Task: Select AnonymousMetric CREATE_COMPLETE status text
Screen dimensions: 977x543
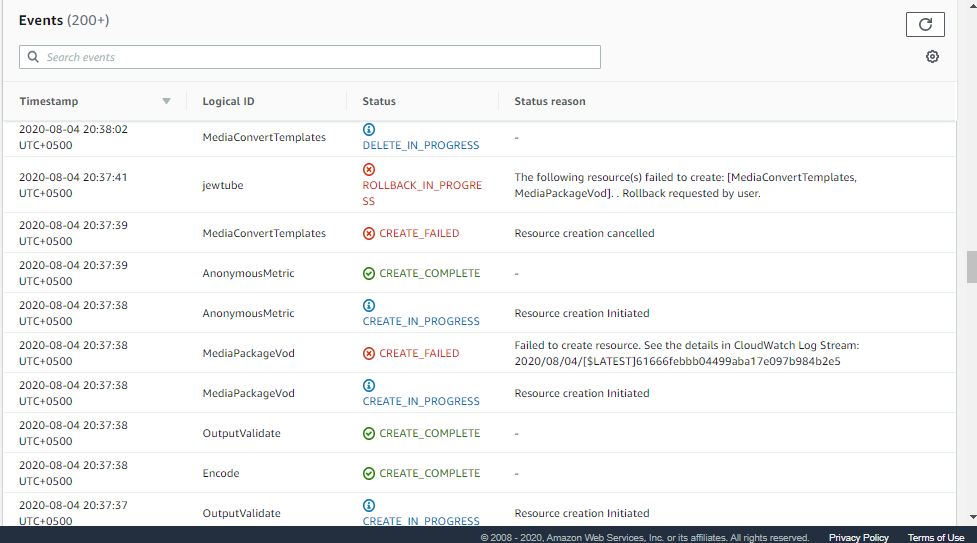Action: click(x=429, y=273)
